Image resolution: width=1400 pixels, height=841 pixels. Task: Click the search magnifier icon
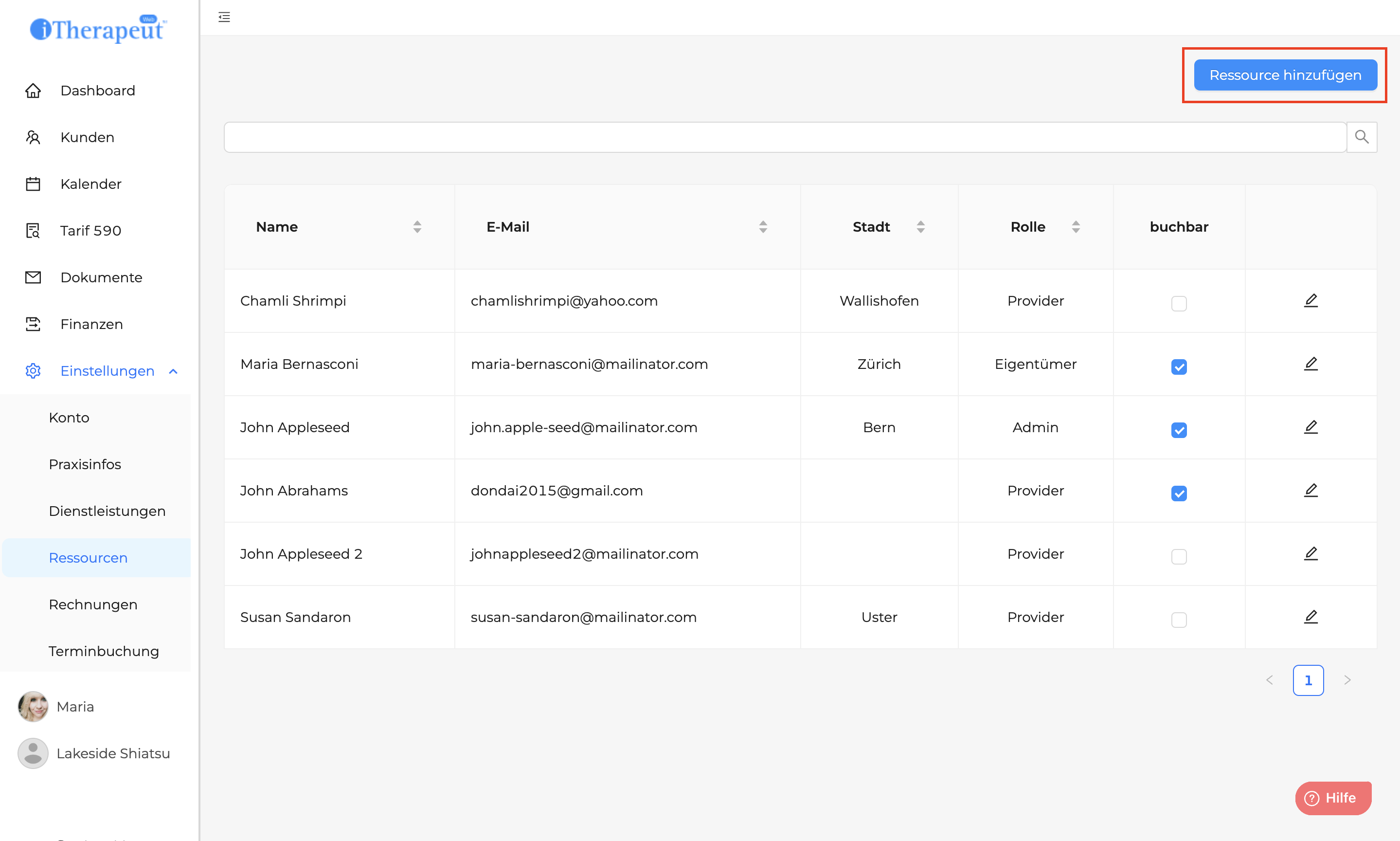point(1362,137)
